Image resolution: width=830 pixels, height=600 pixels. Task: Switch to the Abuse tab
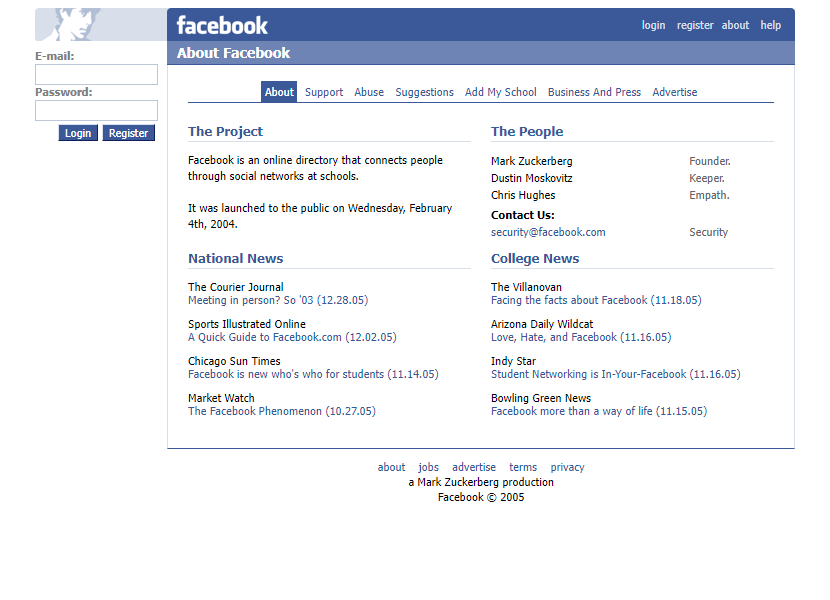369,92
